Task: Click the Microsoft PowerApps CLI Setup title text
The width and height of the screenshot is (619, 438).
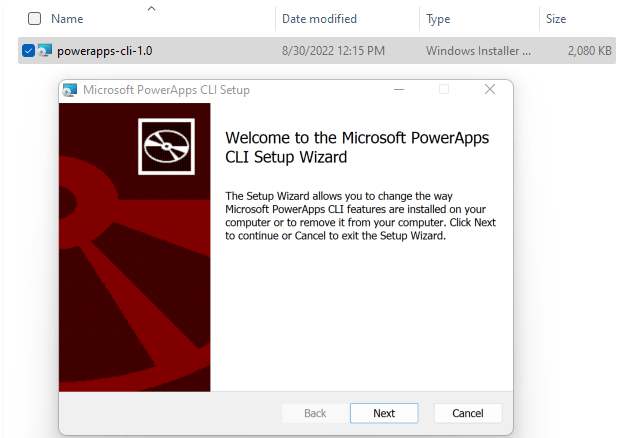Action: [166, 90]
